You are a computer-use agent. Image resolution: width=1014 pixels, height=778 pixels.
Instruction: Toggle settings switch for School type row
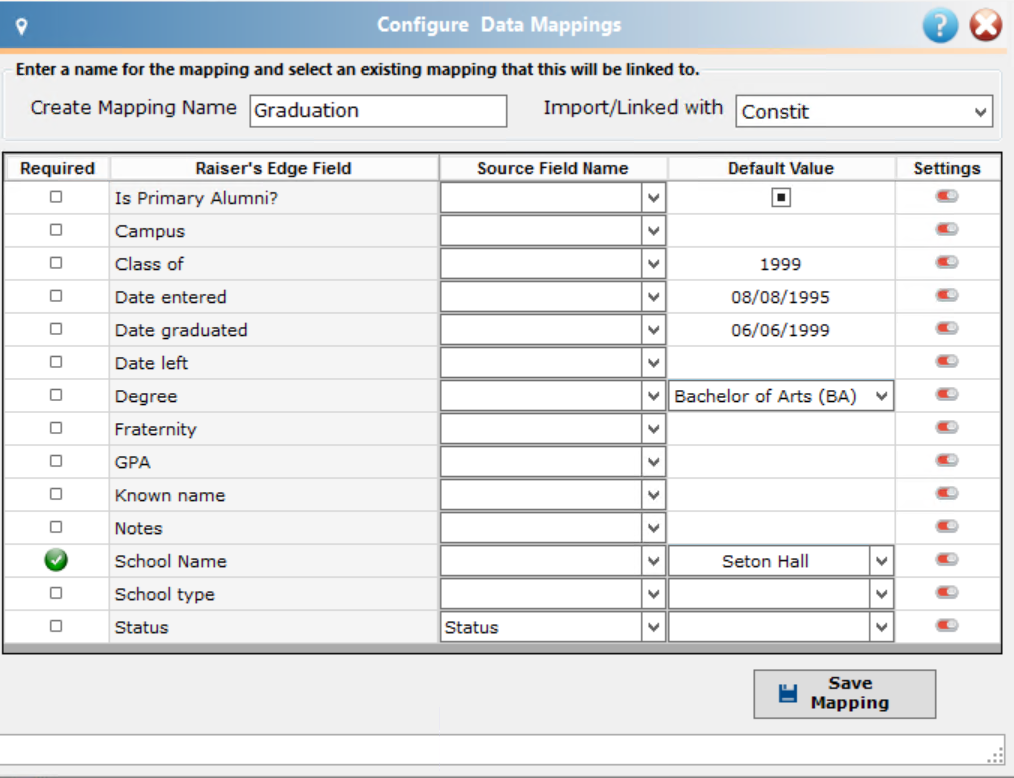point(947,592)
